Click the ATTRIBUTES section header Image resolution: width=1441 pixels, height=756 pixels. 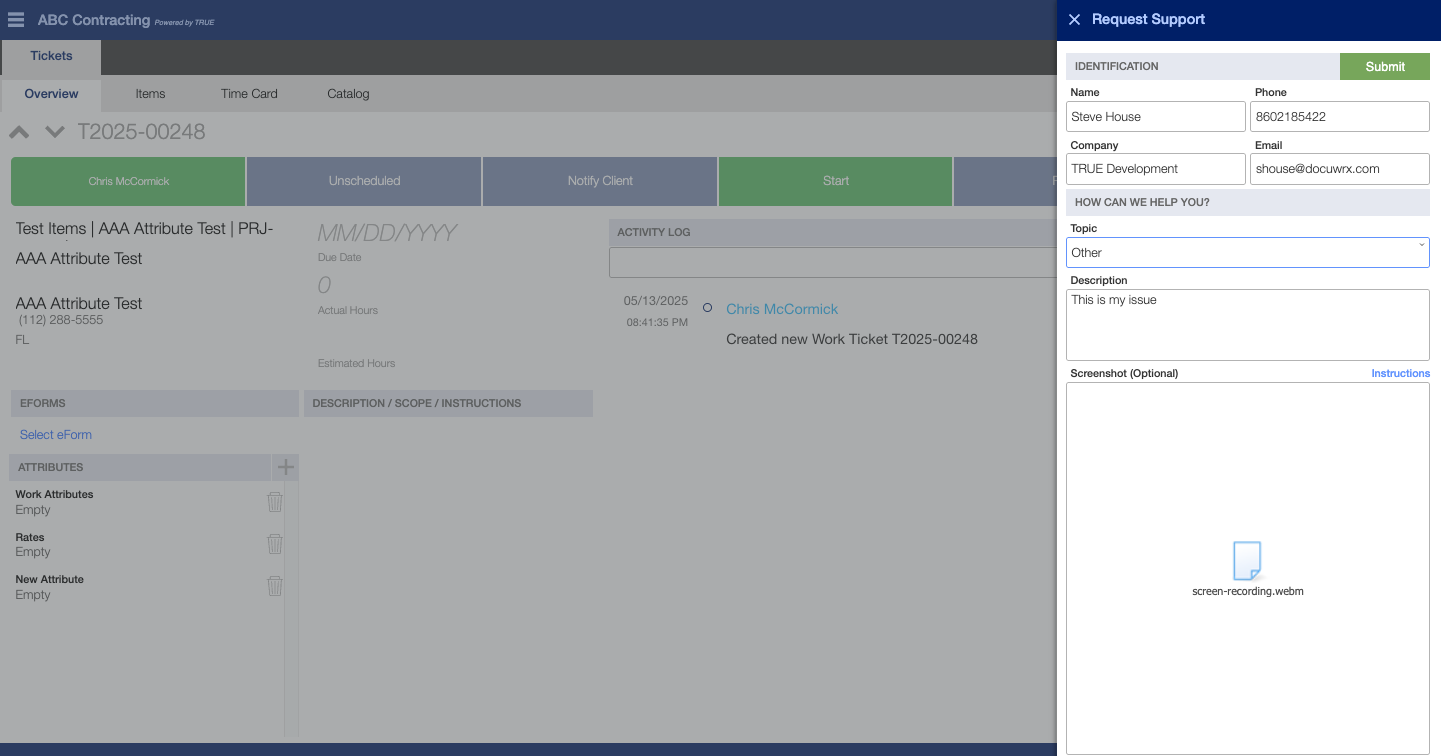click(x=141, y=467)
